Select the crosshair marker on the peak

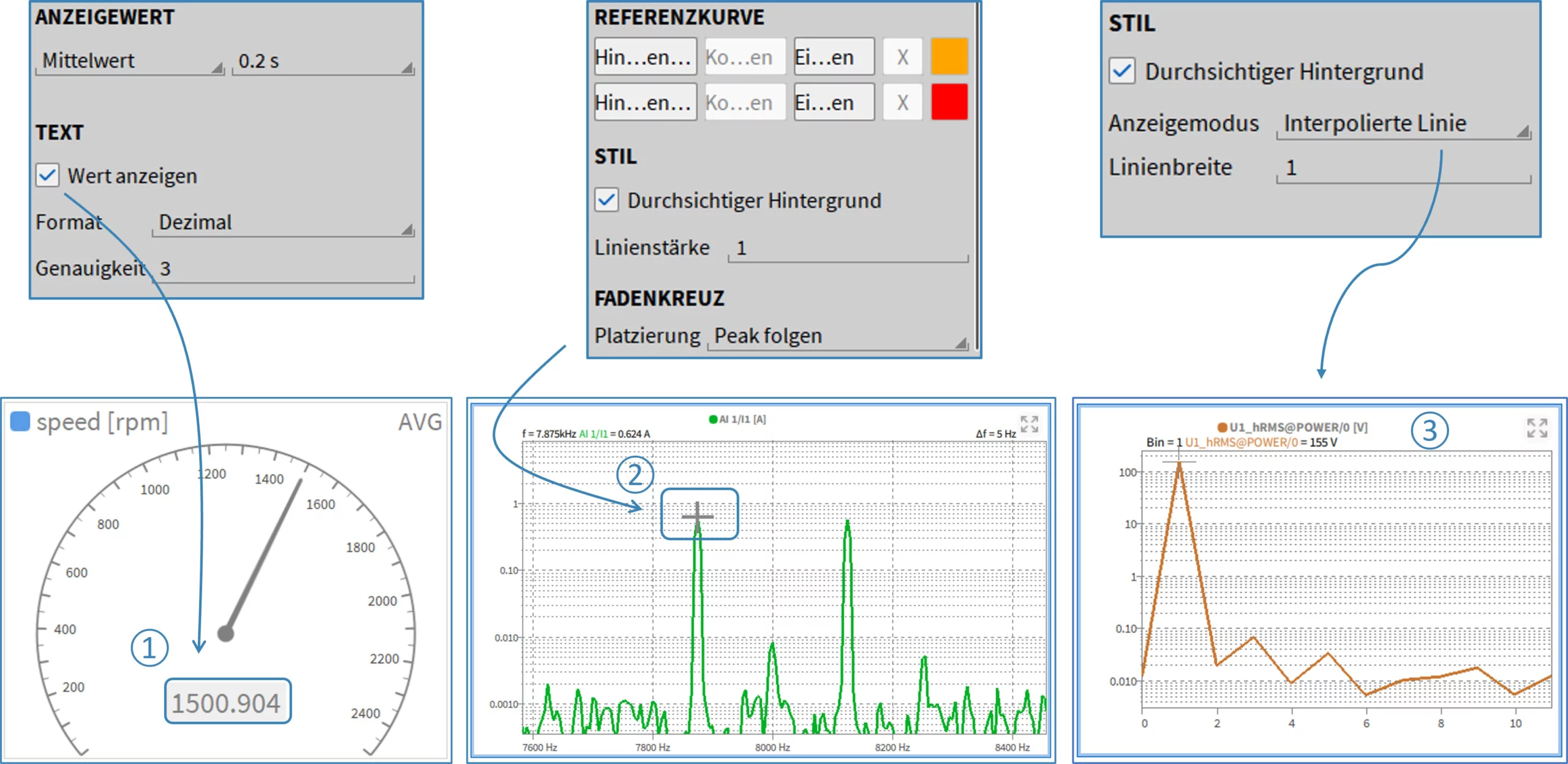click(x=698, y=518)
